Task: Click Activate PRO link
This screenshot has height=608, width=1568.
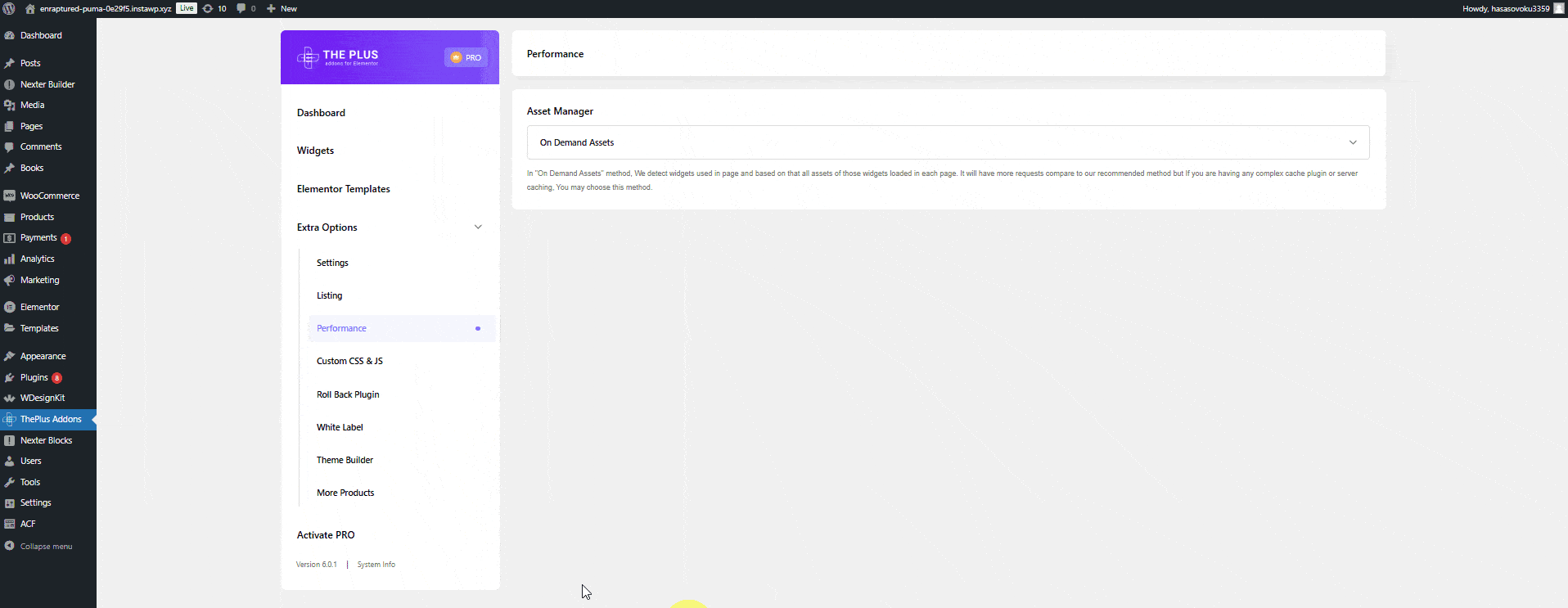Action: [x=326, y=535]
